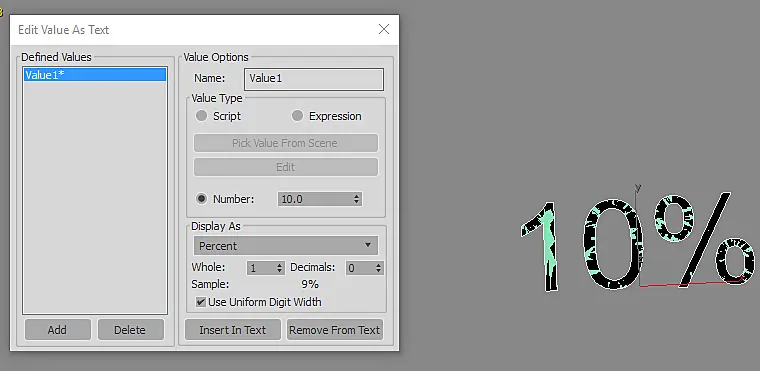
Task: Click Insert In Text button
Action: (x=233, y=330)
